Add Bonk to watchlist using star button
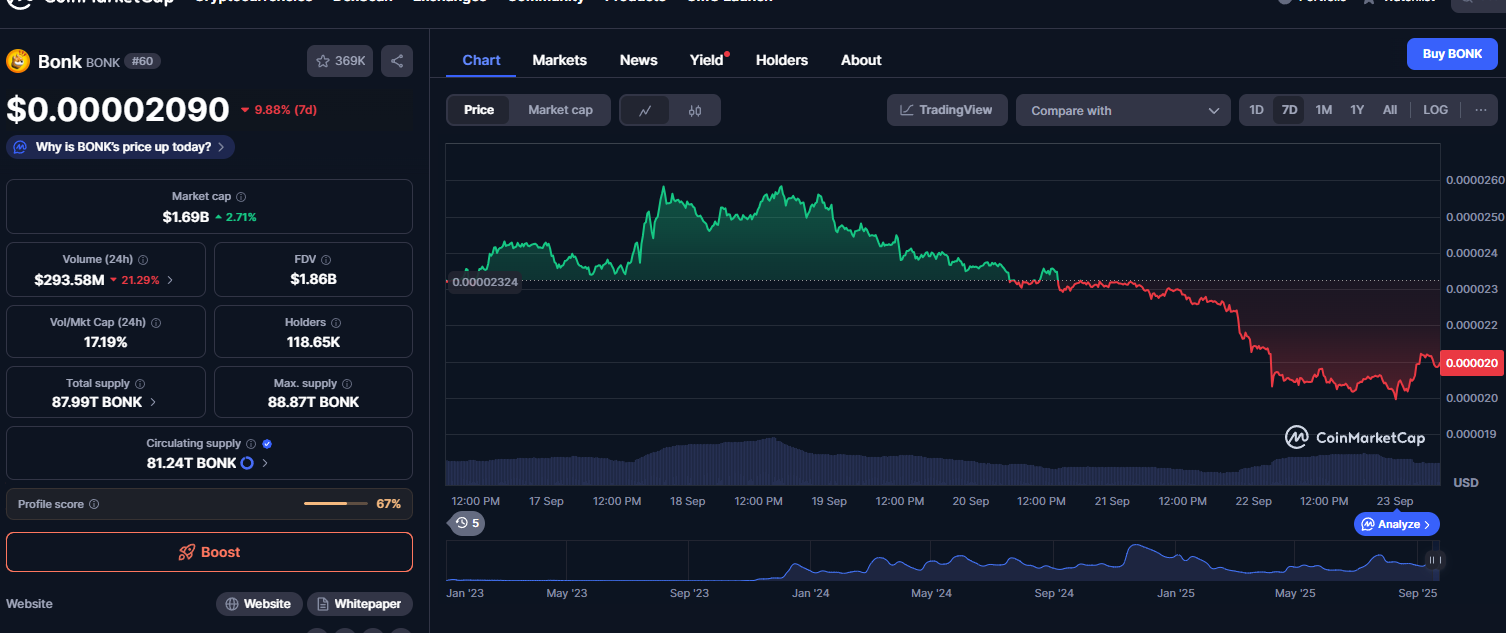1506x633 pixels. tap(340, 61)
